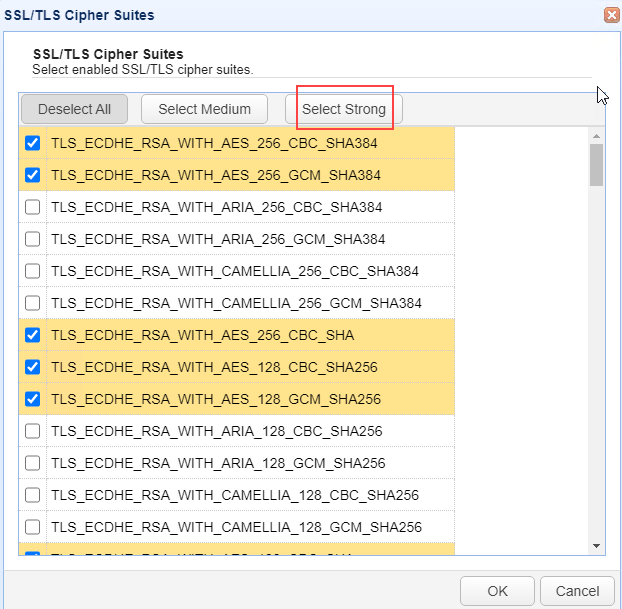
Task: Check TLS_ECDHE_RSA_WITH_ARIA_128_CBC_SHA256 checkbox
Action: (x=33, y=431)
